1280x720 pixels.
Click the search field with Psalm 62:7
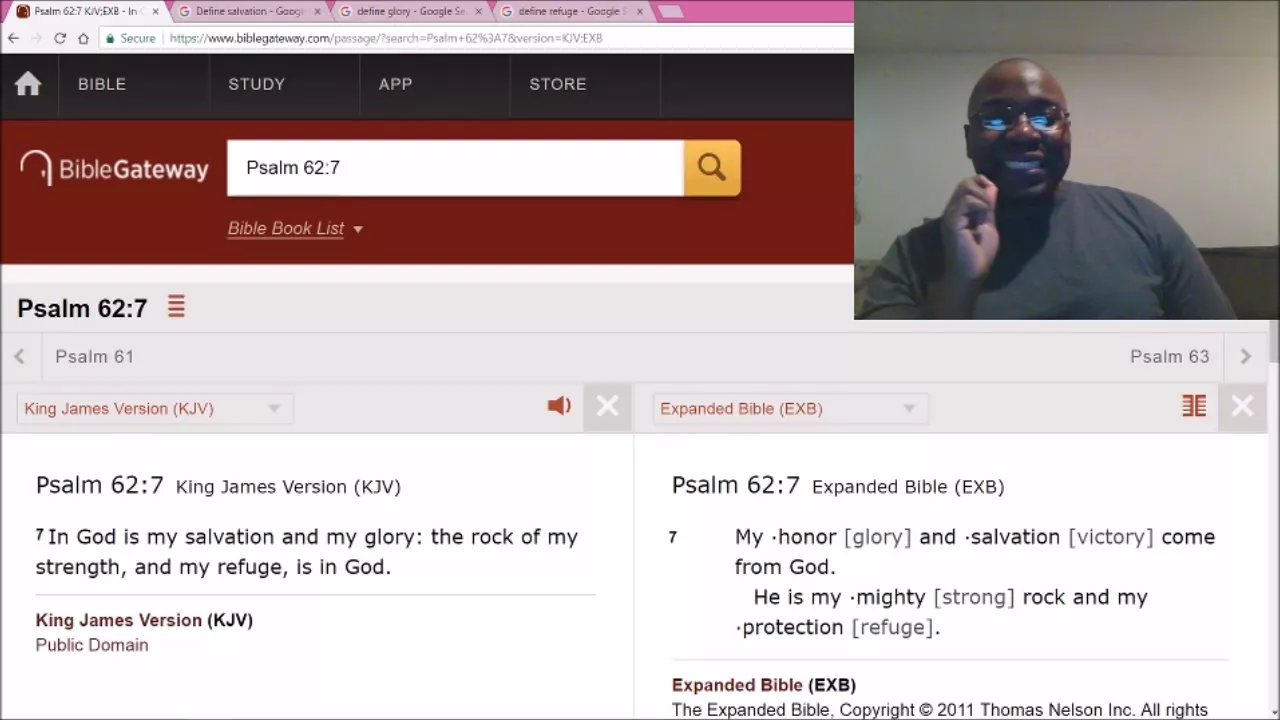(x=455, y=167)
